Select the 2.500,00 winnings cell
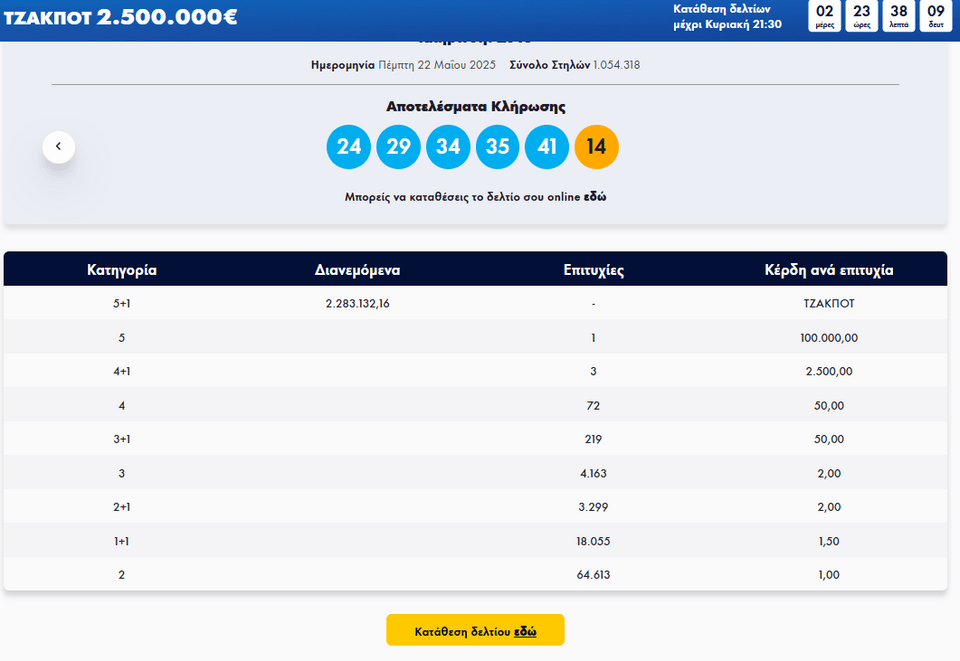This screenshot has height=661, width=960. 829,372
